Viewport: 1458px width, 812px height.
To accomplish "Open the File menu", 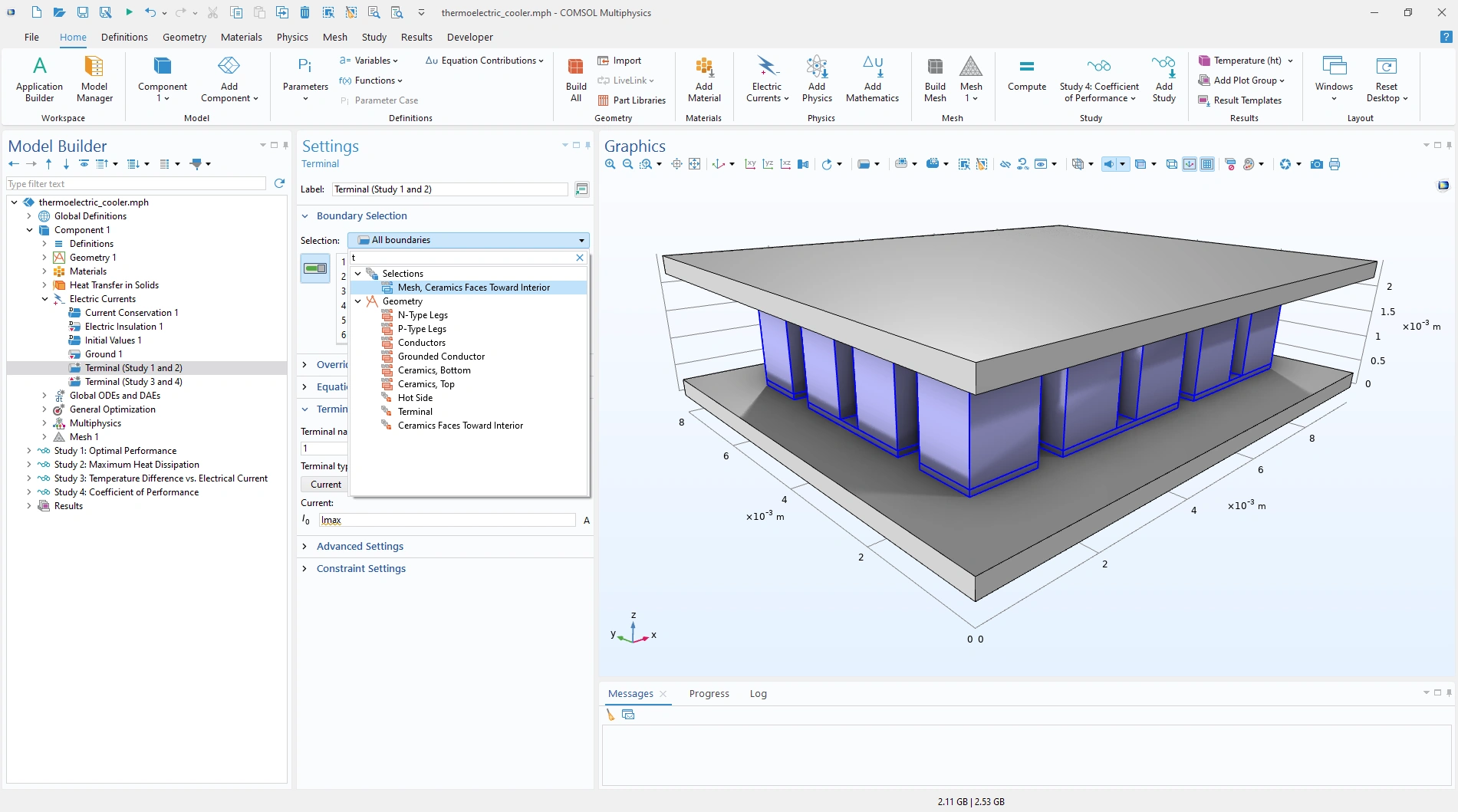I will (31, 37).
